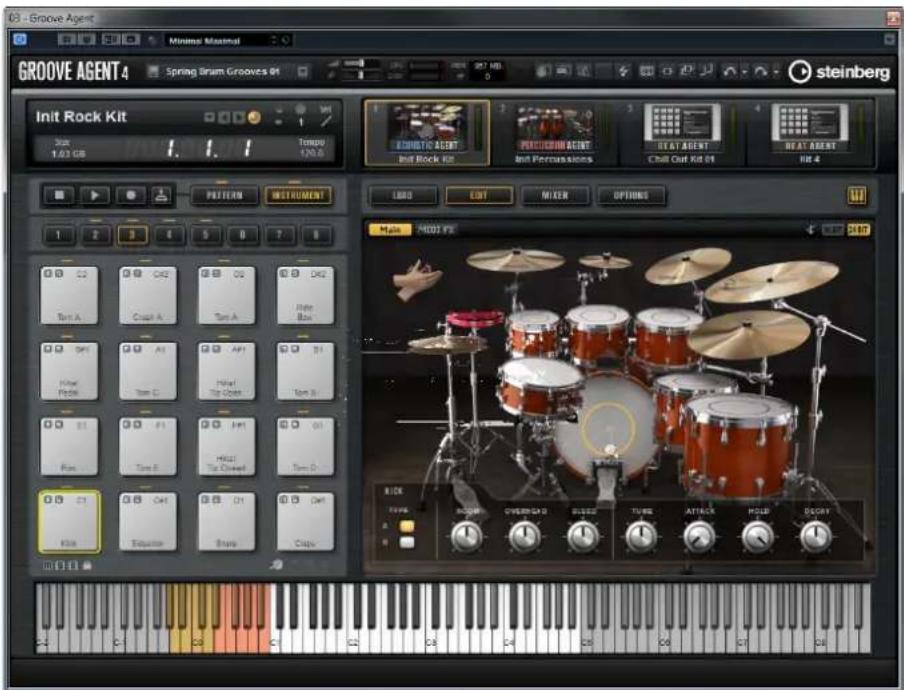Click the plugin bypass power icon
The width and height of the screenshot is (904, 690).
pos(20,40)
